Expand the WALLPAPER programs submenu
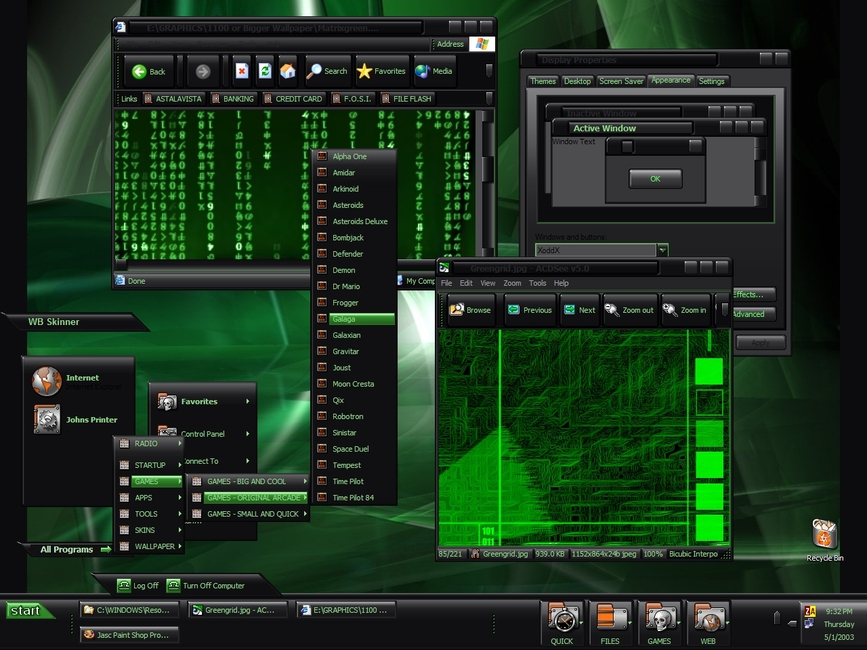Image resolution: width=867 pixels, height=650 pixels. 150,546
